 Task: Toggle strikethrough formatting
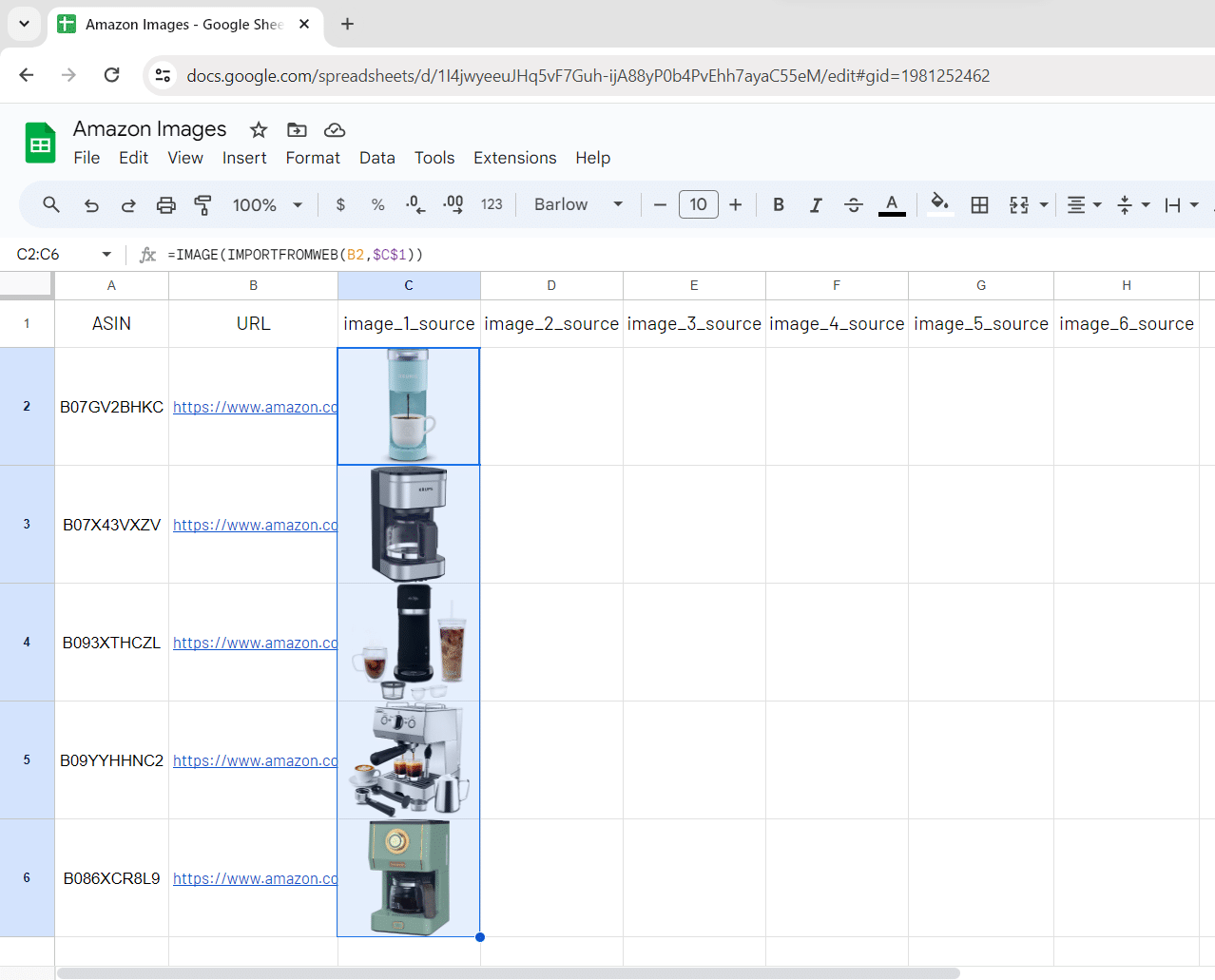(x=853, y=204)
